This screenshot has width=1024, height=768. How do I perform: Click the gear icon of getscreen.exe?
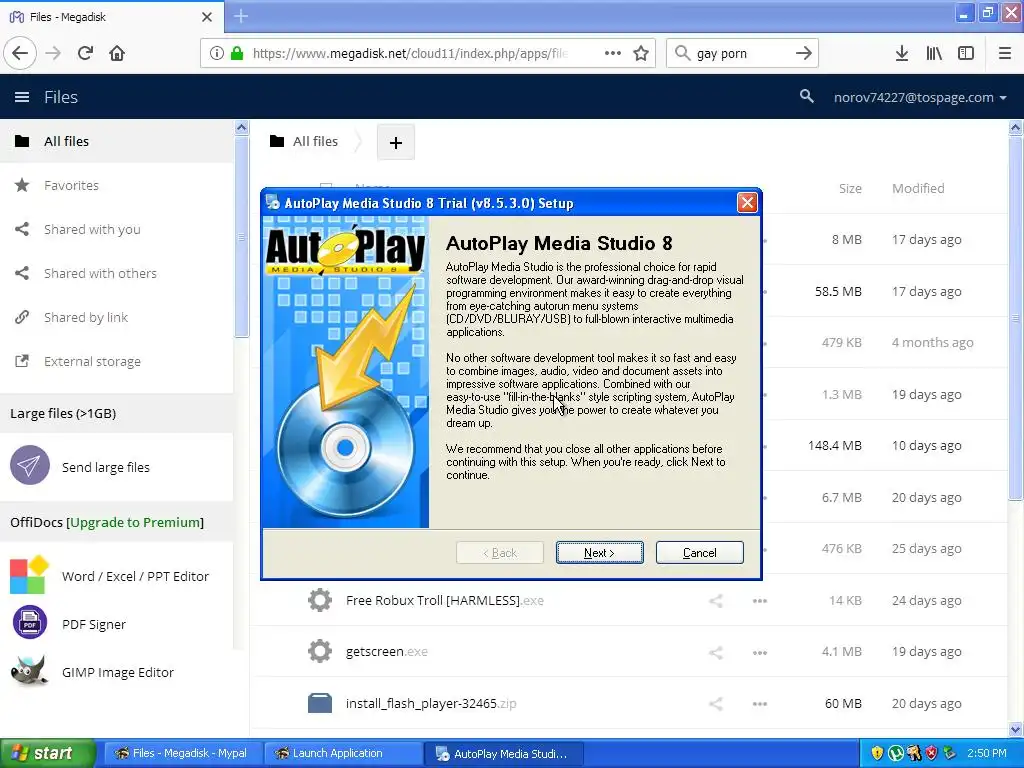[x=320, y=652]
